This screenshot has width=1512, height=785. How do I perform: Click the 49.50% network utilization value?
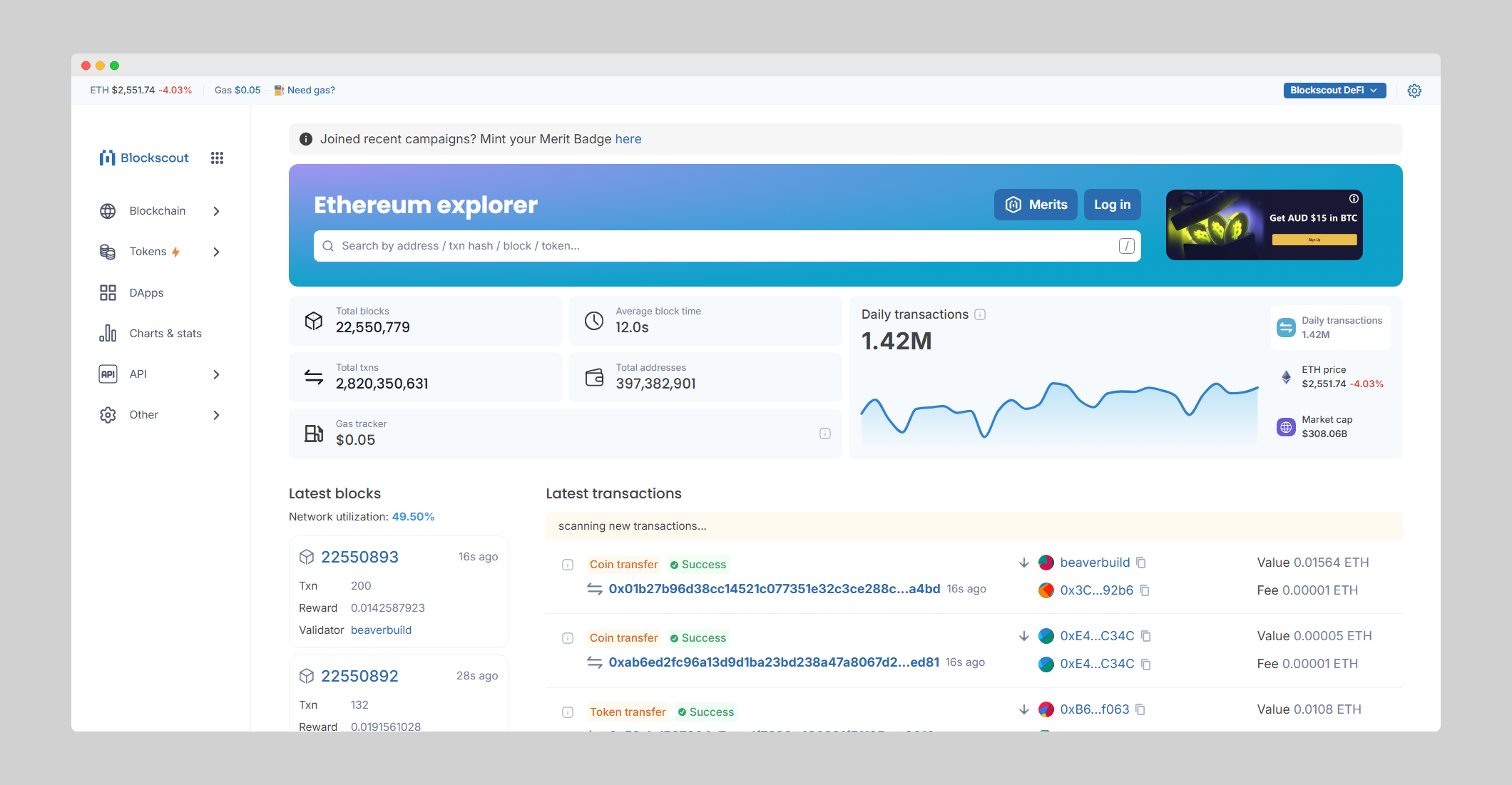tap(413, 517)
